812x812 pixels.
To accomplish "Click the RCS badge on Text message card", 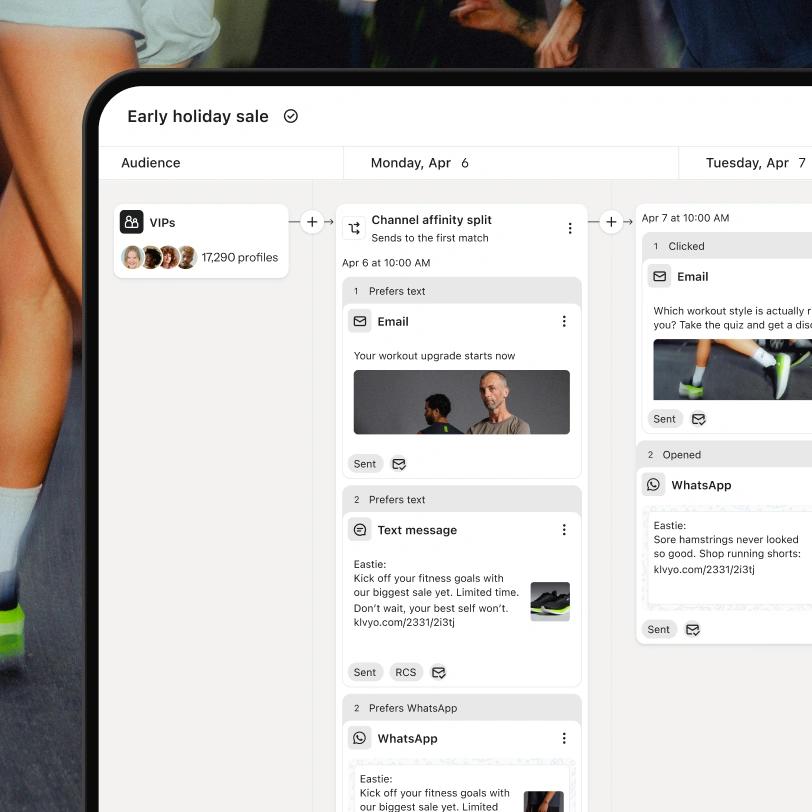I will 405,672.
